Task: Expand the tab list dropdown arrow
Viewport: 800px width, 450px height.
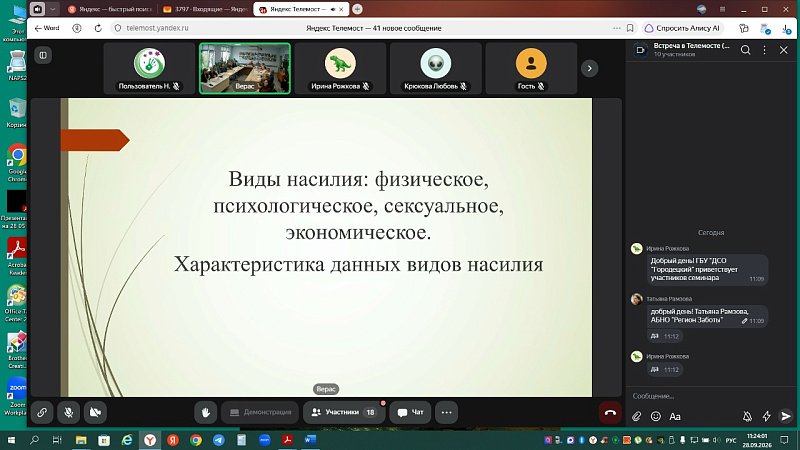Action: tap(53, 9)
